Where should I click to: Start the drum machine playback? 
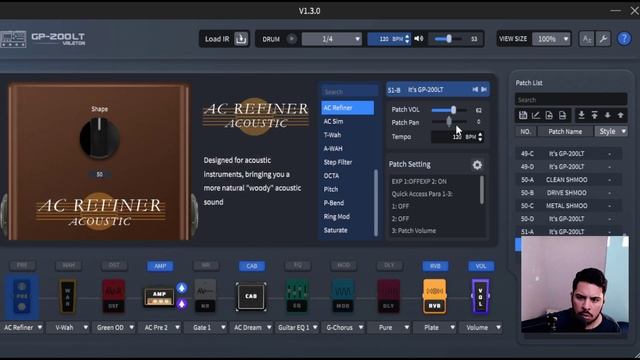291,39
